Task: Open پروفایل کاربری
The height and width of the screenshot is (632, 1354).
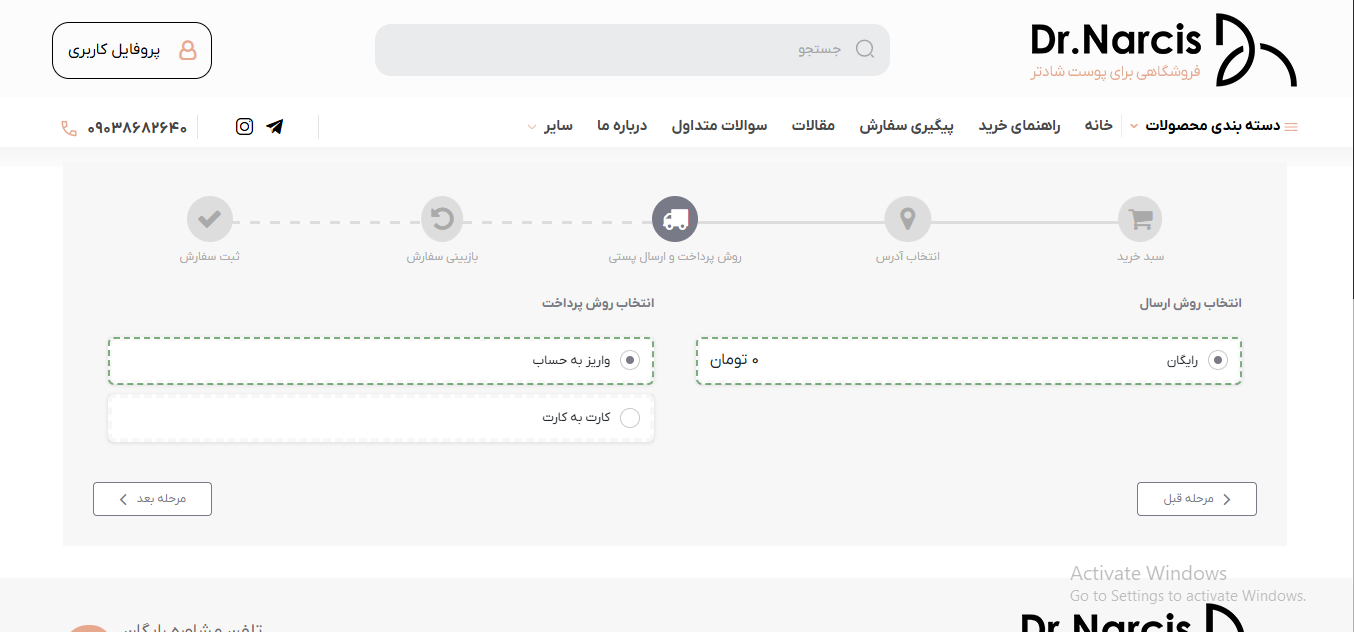Action: pos(131,51)
